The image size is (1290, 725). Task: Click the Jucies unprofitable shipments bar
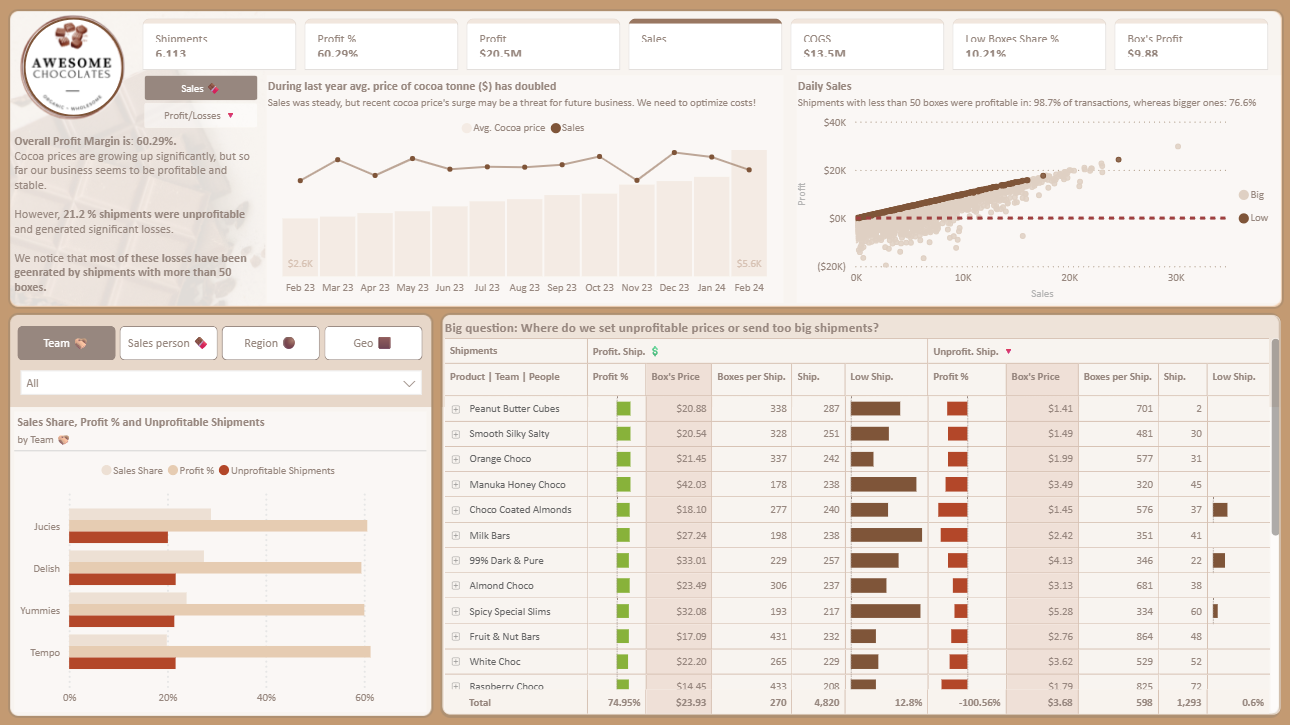(x=118, y=538)
